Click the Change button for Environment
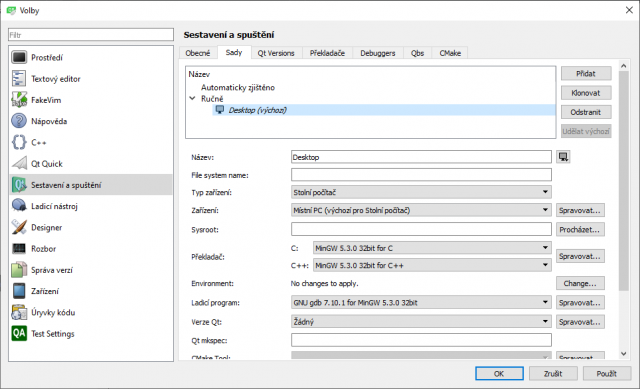 [x=580, y=283]
